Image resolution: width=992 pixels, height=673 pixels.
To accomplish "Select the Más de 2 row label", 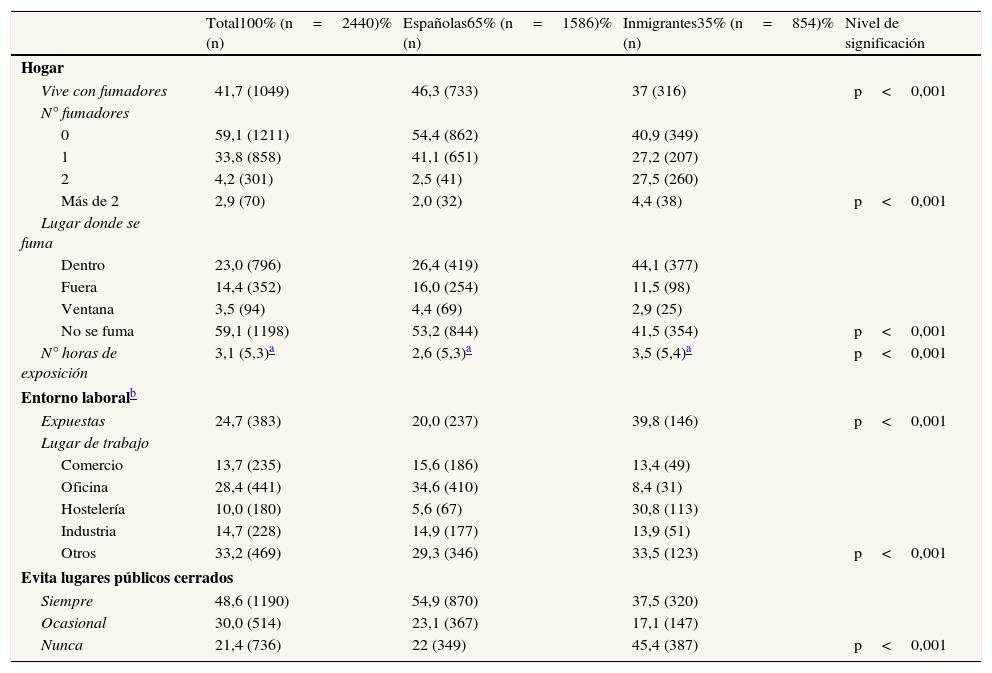I will 90,201.
